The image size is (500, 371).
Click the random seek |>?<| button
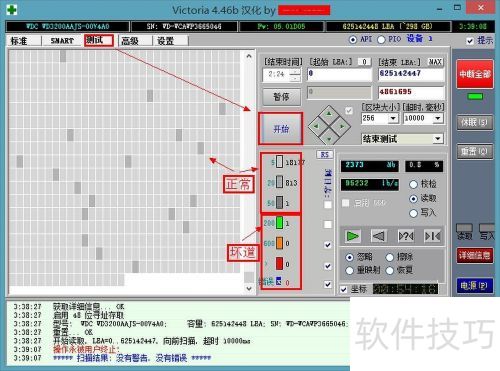(x=406, y=236)
